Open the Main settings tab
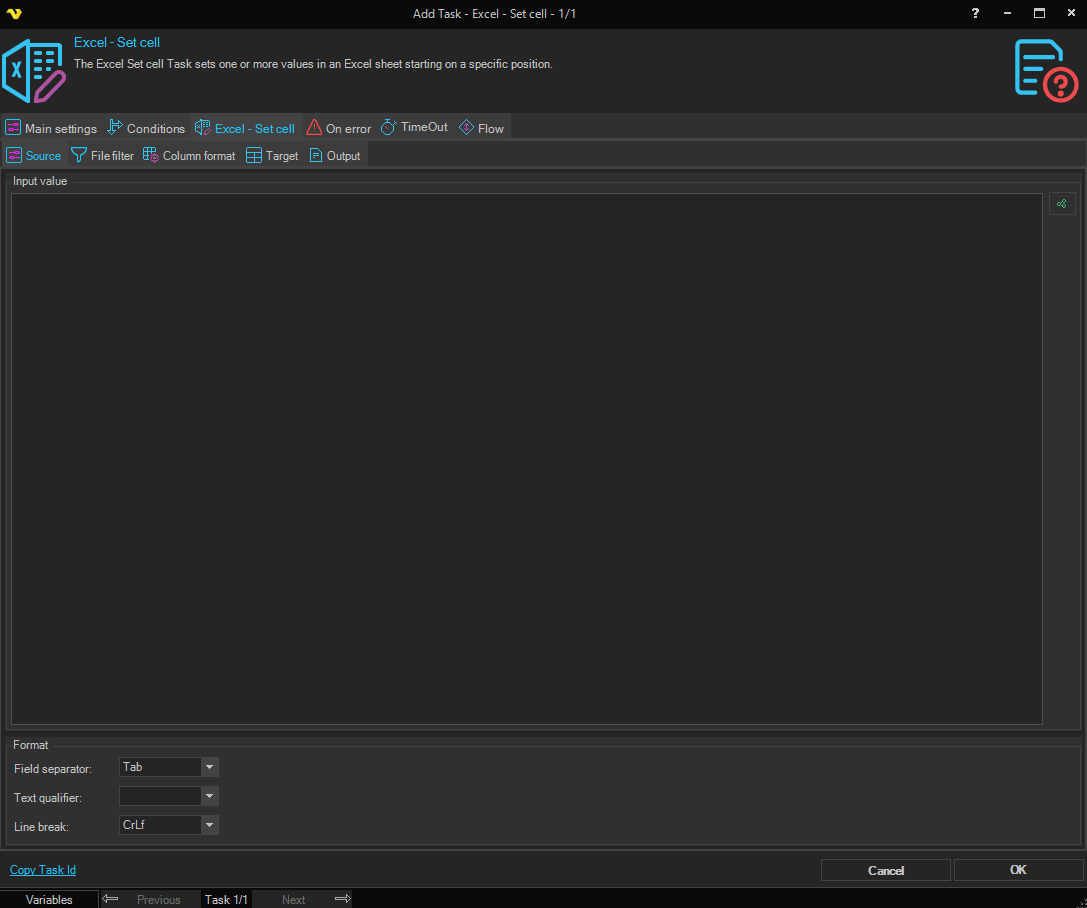 [51, 128]
